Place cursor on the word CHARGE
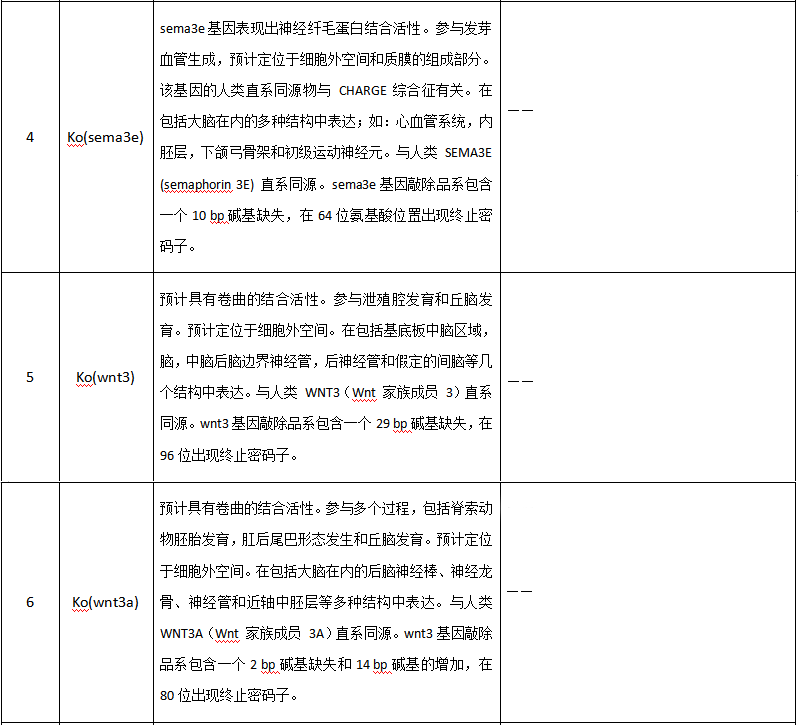This screenshot has height=725, width=798. tap(365, 90)
